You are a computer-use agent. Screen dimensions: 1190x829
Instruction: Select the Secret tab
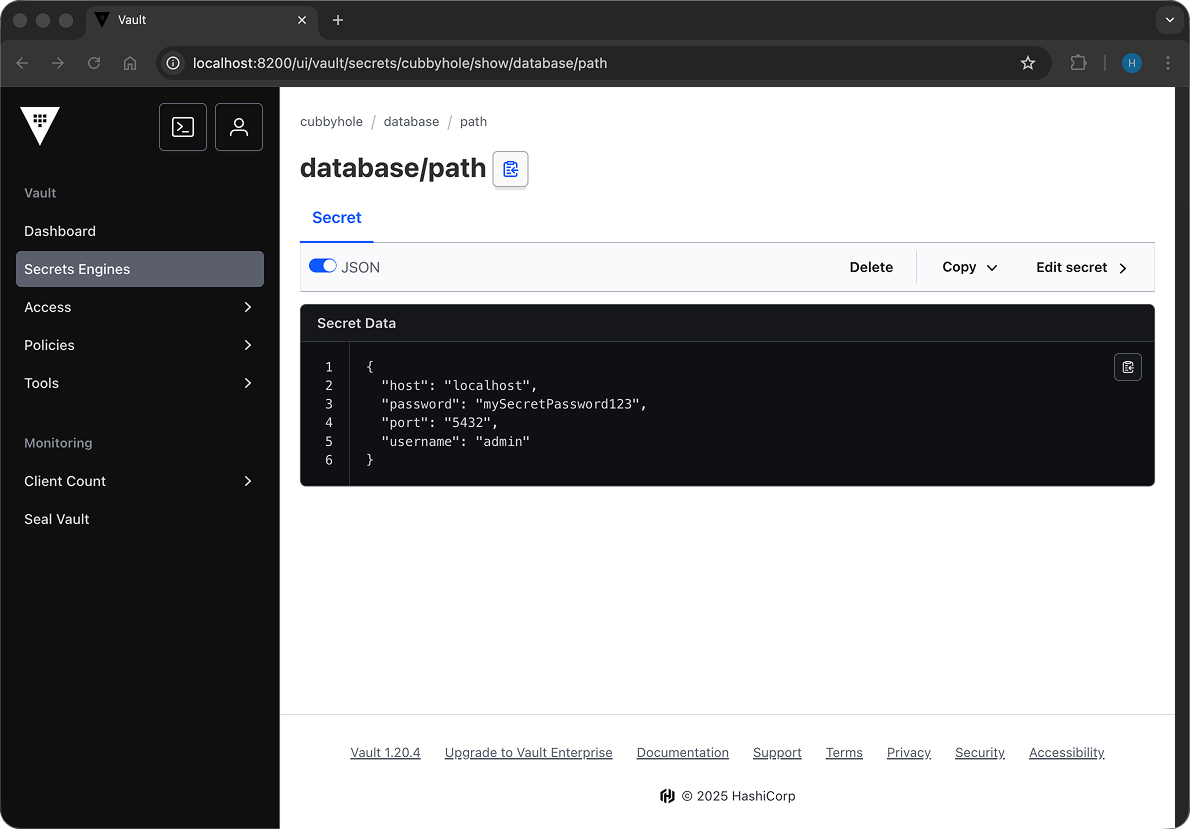click(337, 218)
